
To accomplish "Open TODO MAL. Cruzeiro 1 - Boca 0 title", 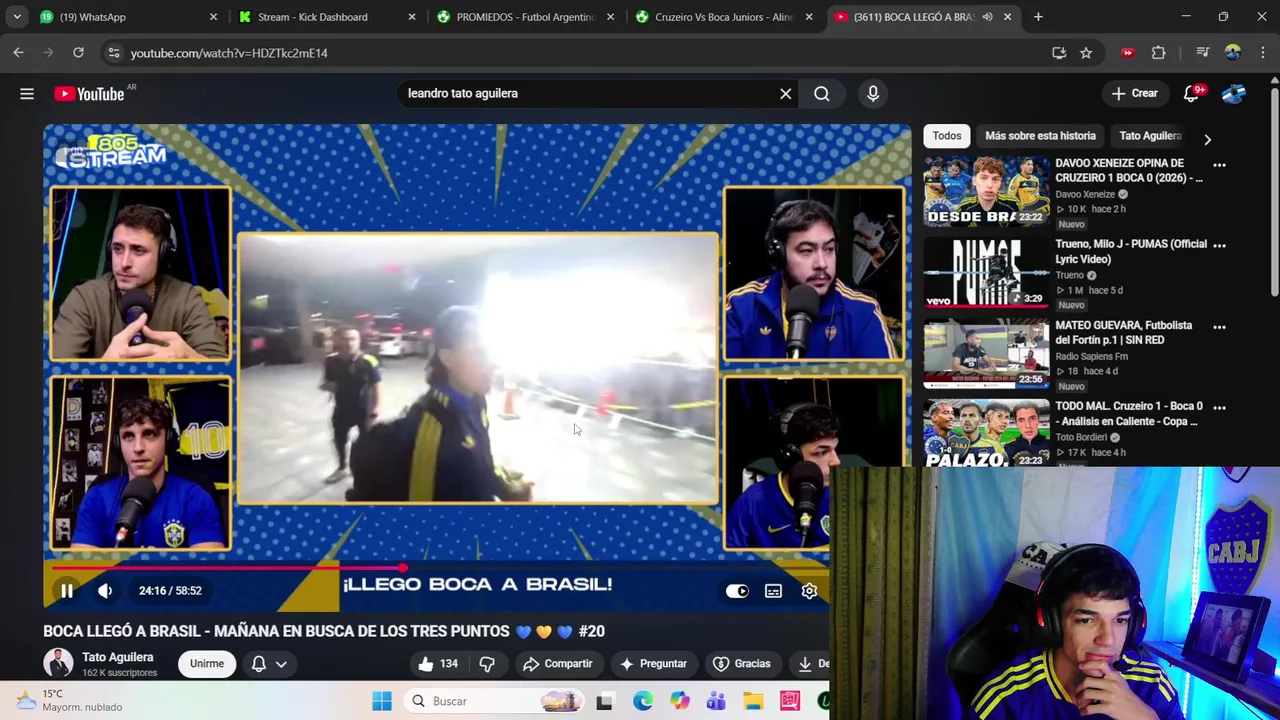I will click(x=1128, y=413).
